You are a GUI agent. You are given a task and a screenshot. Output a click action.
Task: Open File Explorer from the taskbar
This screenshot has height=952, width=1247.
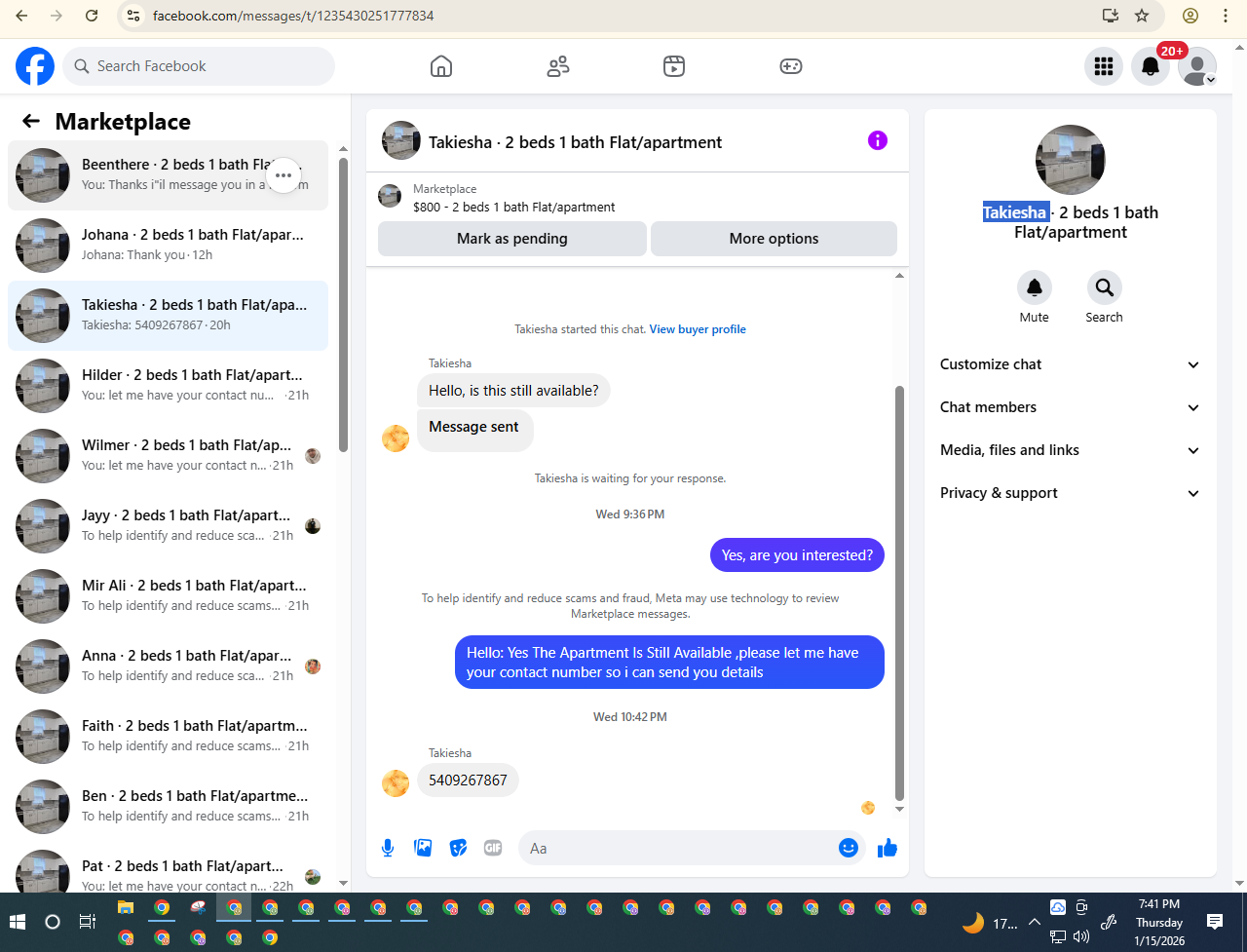pyautogui.click(x=126, y=908)
